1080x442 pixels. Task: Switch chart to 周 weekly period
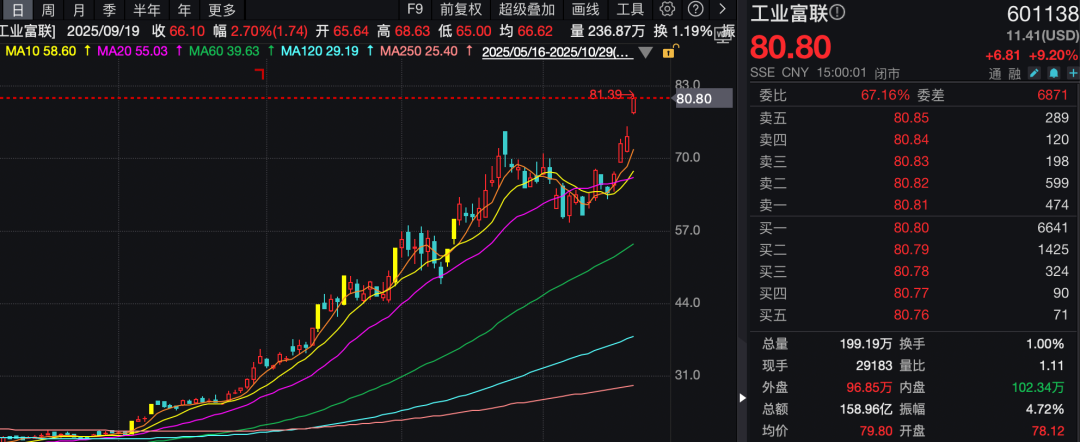[48, 10]
